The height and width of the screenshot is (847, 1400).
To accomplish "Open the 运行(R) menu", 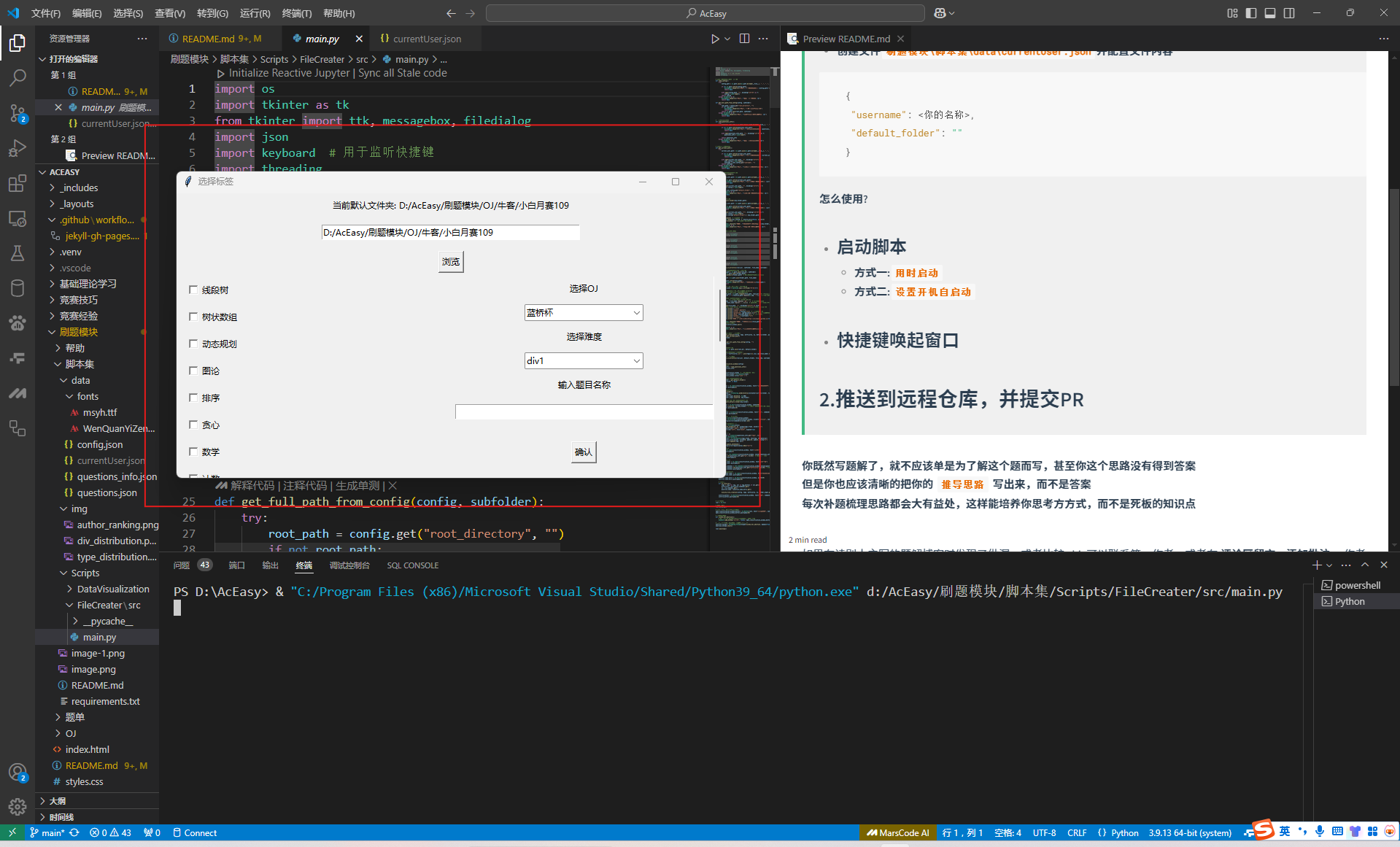I will point(255,13).
